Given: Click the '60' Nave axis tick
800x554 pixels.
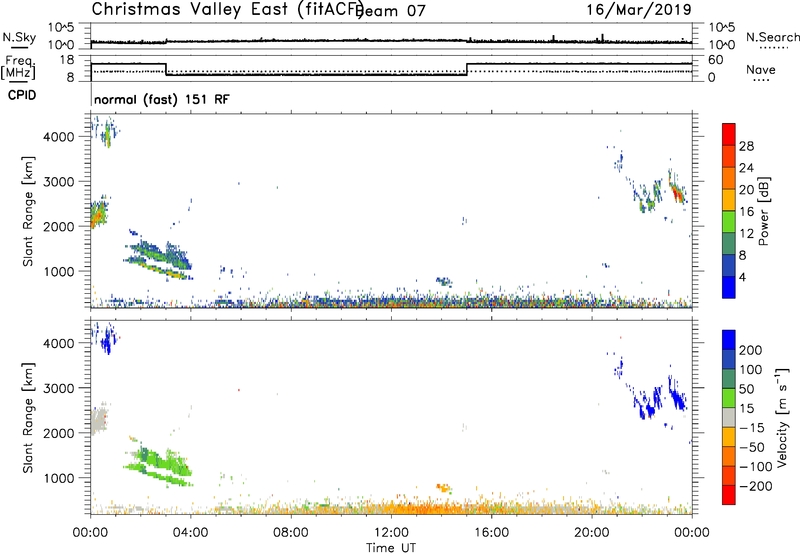Looking at the screenshot, I should click(716, 60).
